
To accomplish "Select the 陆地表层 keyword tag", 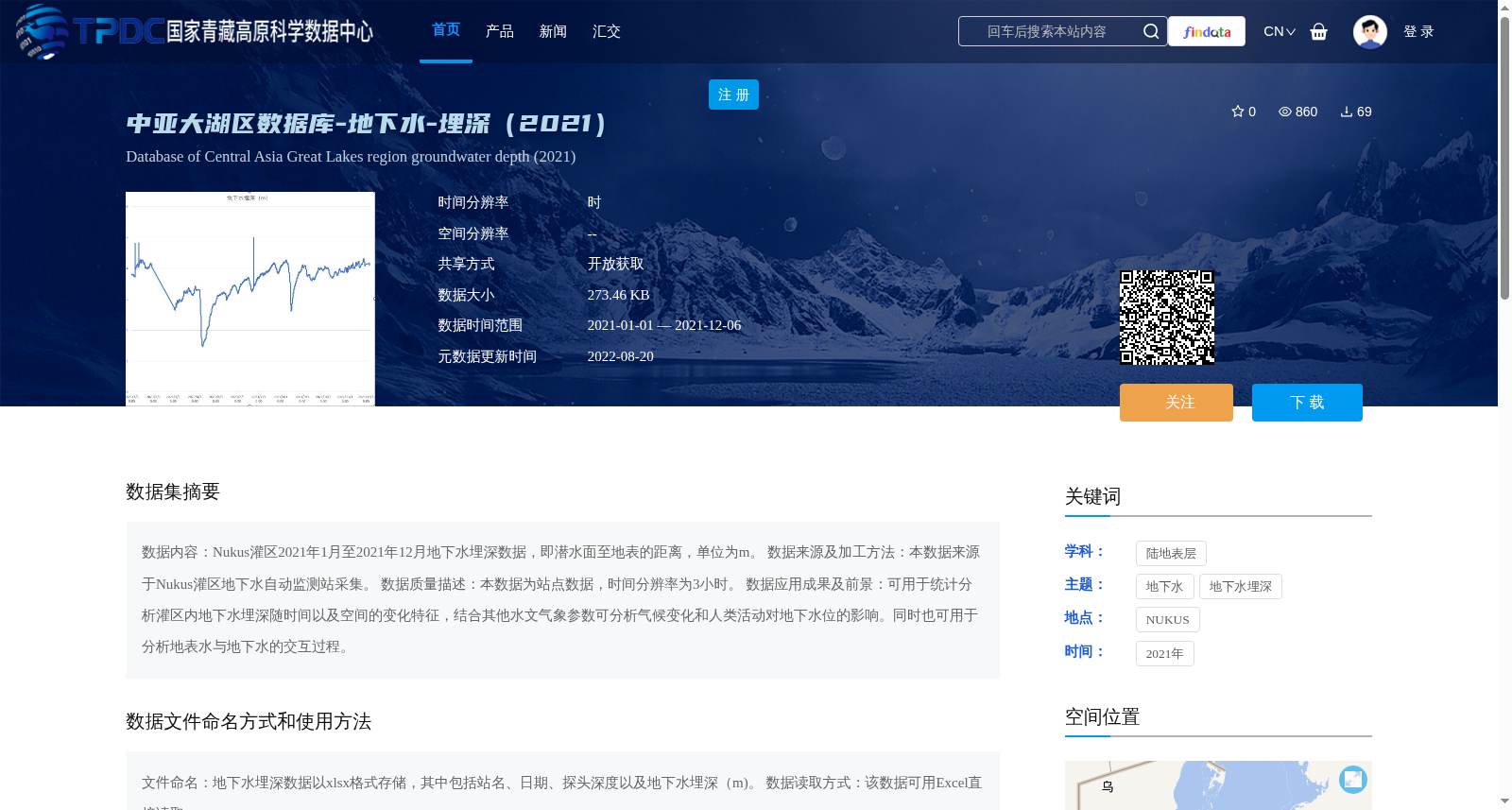I will (x=1171, y=554).
